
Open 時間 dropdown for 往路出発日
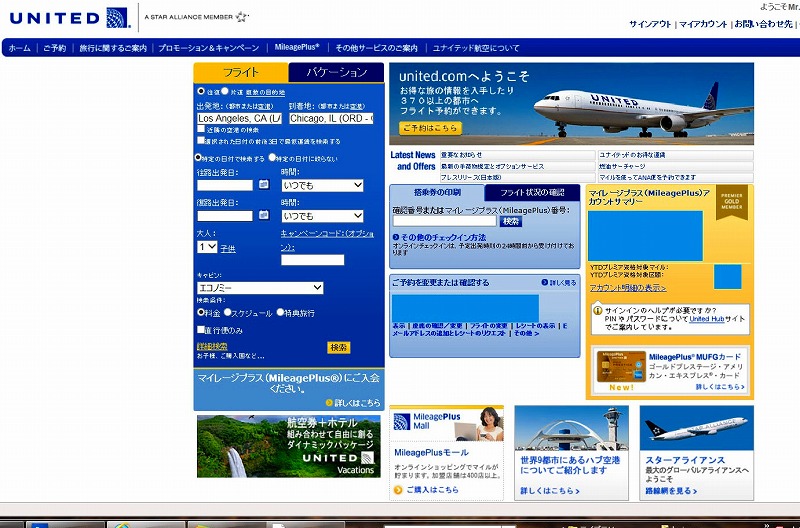point(322,186)
